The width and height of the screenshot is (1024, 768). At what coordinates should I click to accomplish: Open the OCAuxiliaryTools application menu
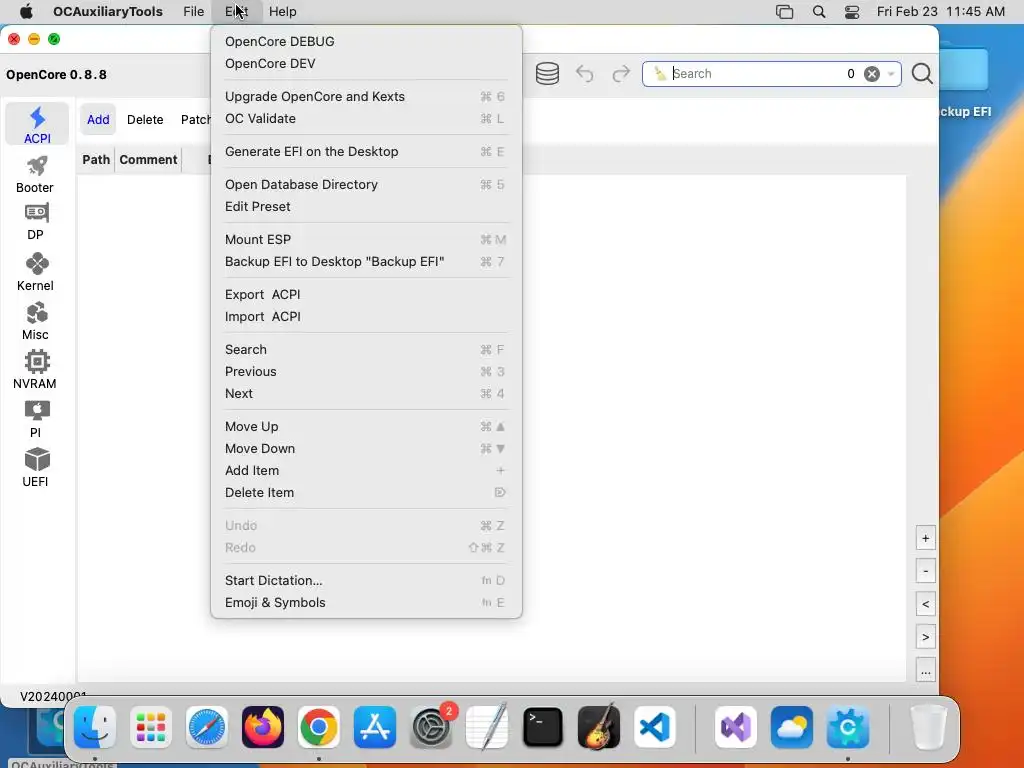point(108,11)
